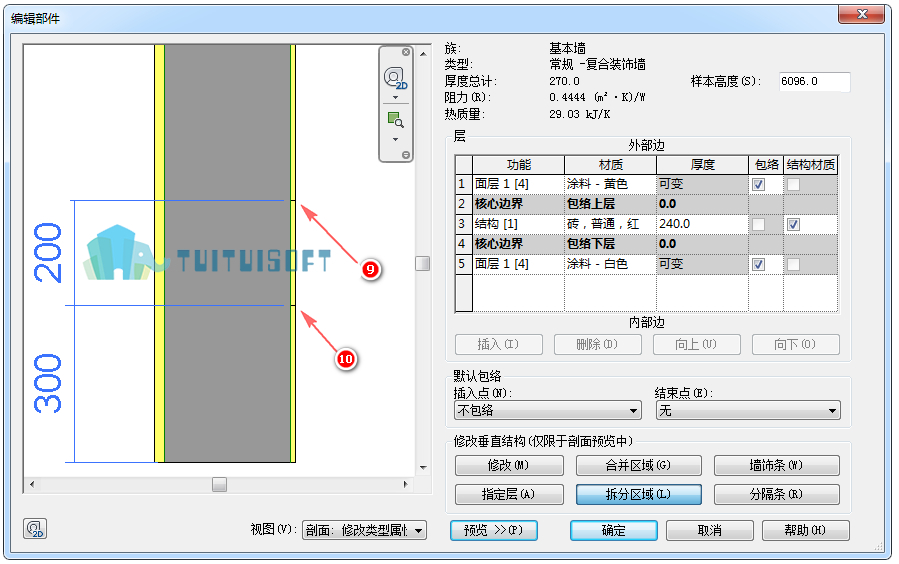
Task: Click the preview horizontal scrollbar thumb
Action: coord(219,484)
